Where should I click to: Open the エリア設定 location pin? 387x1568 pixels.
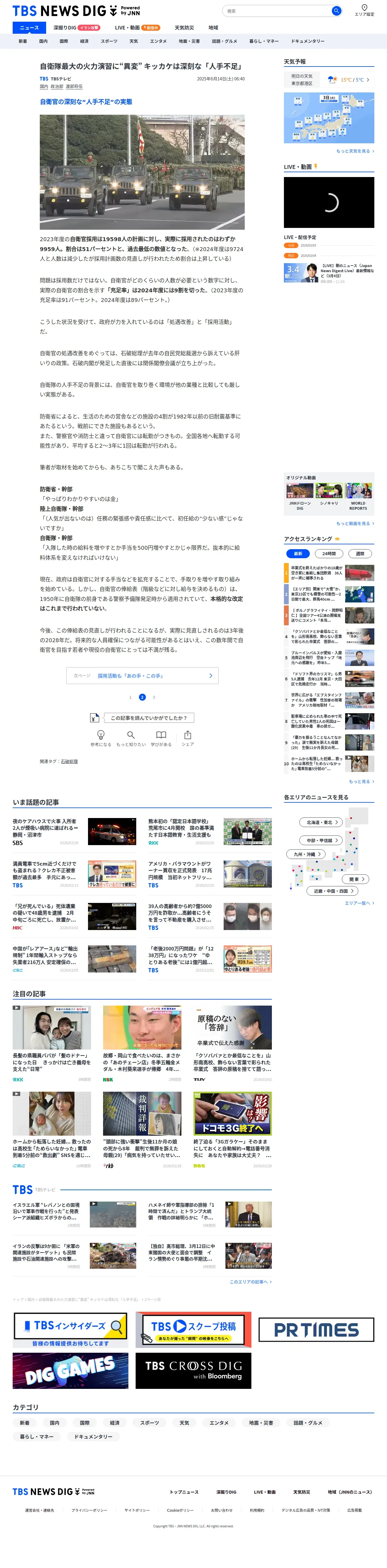(x=364, y=10)
